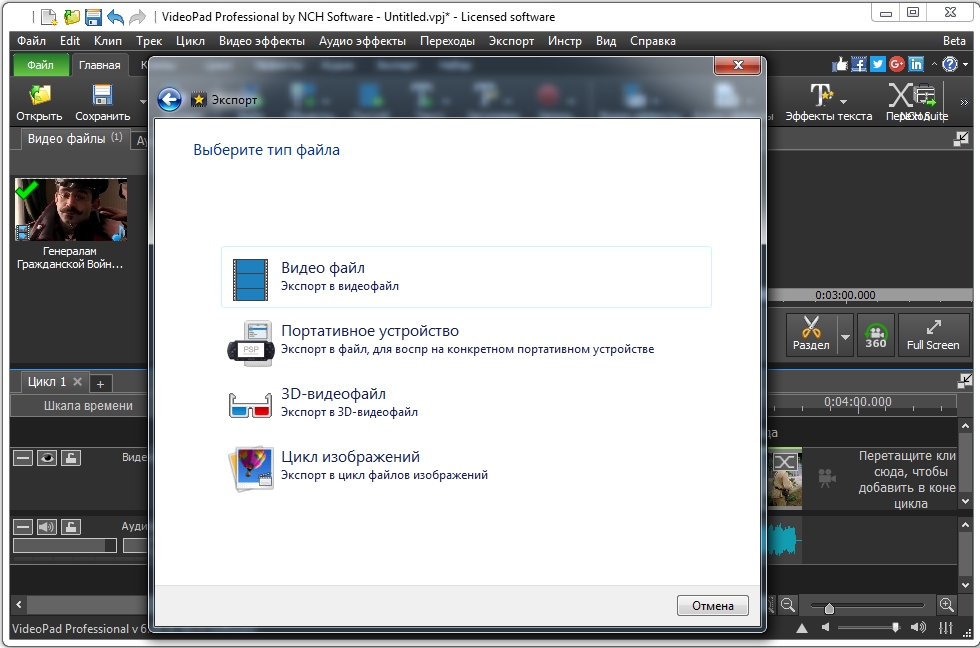Expand the toolbar overflow chevron
This screenshot has width=980, height=648.
[x=964, y=102]
